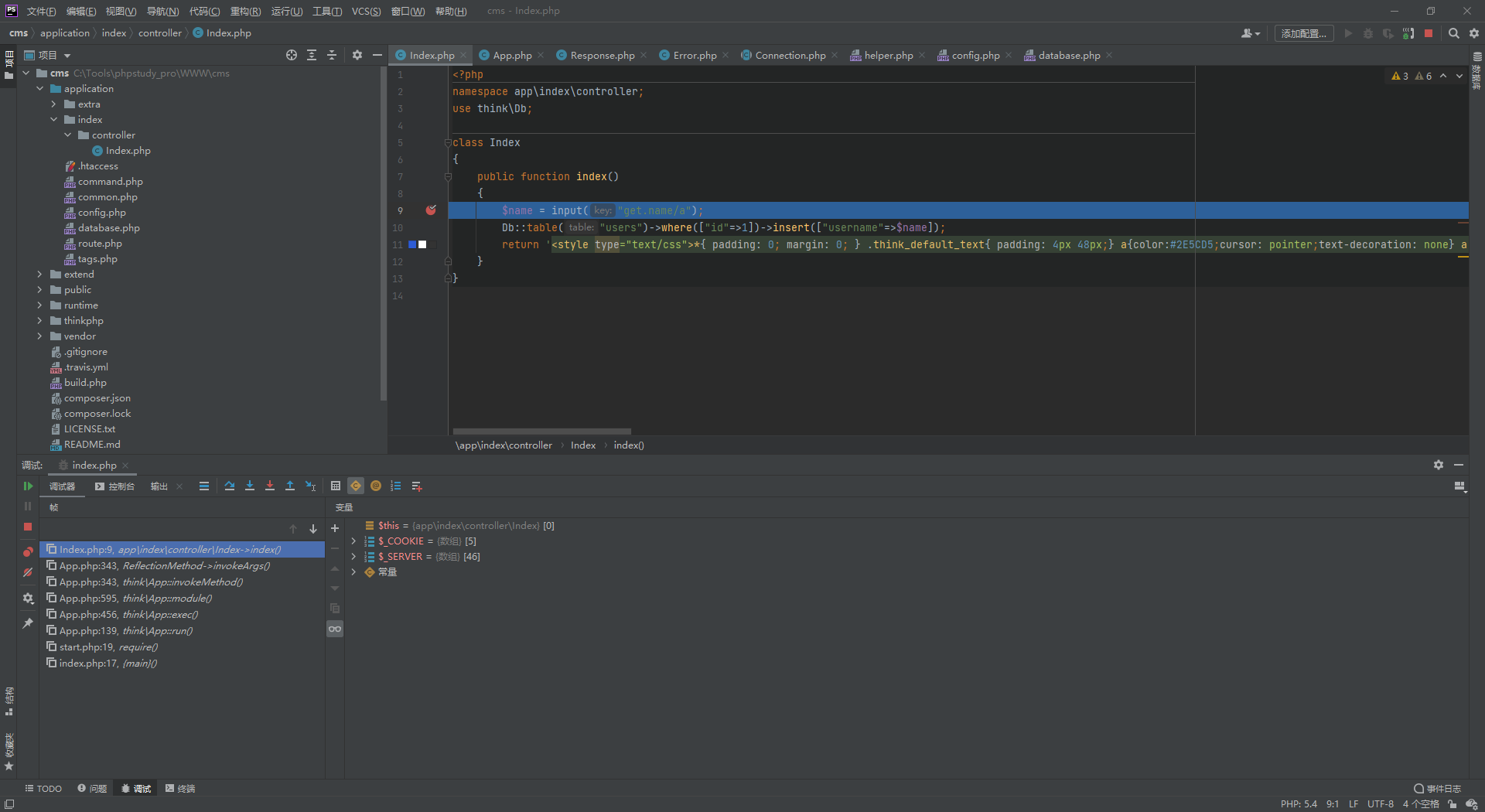Screen dimensions: 1485x812
Task: Click add-to-watches icon with red plus
Action: (x=417, y=486)
